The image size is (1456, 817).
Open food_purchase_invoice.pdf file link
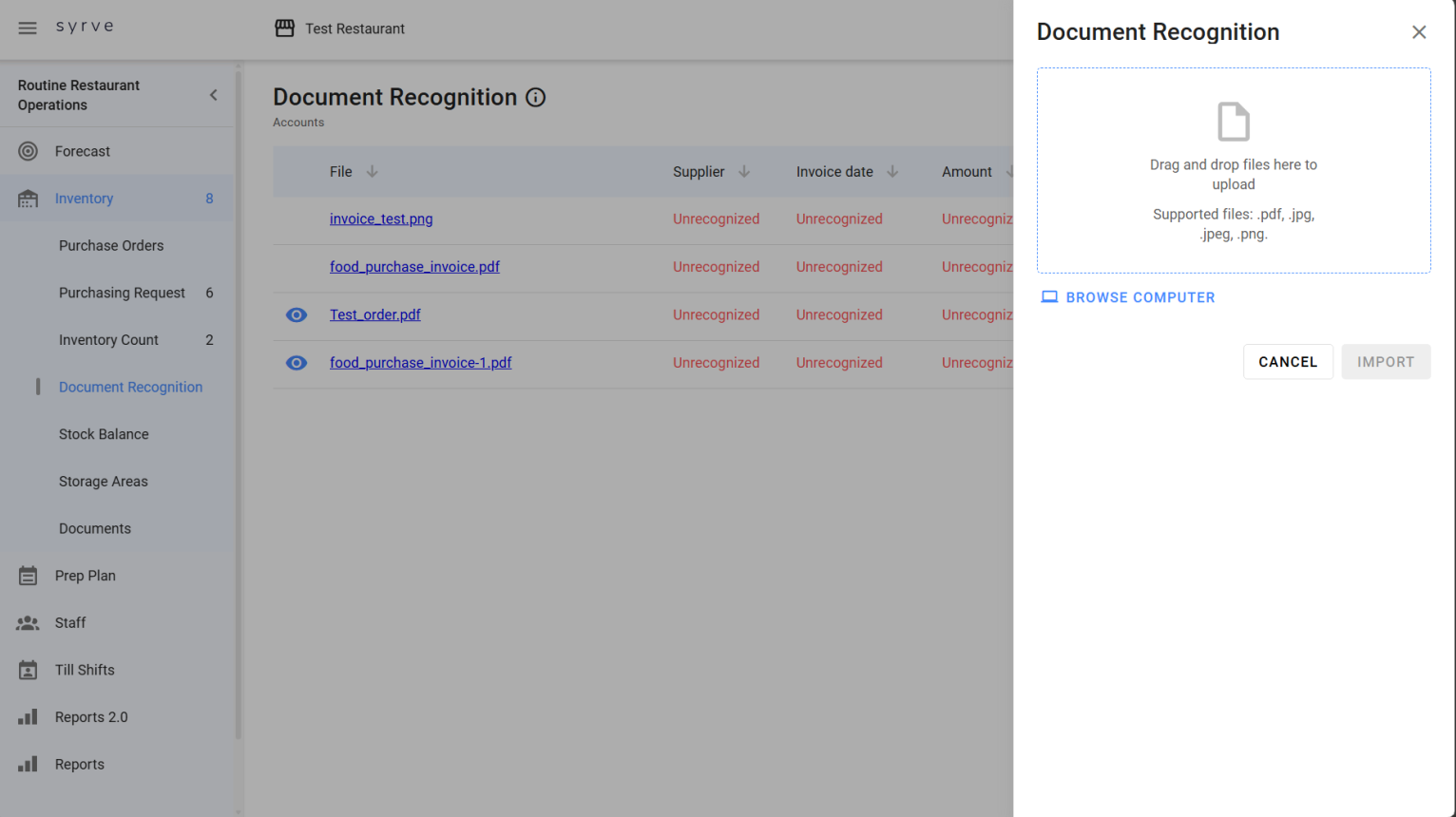pos(414,267)
